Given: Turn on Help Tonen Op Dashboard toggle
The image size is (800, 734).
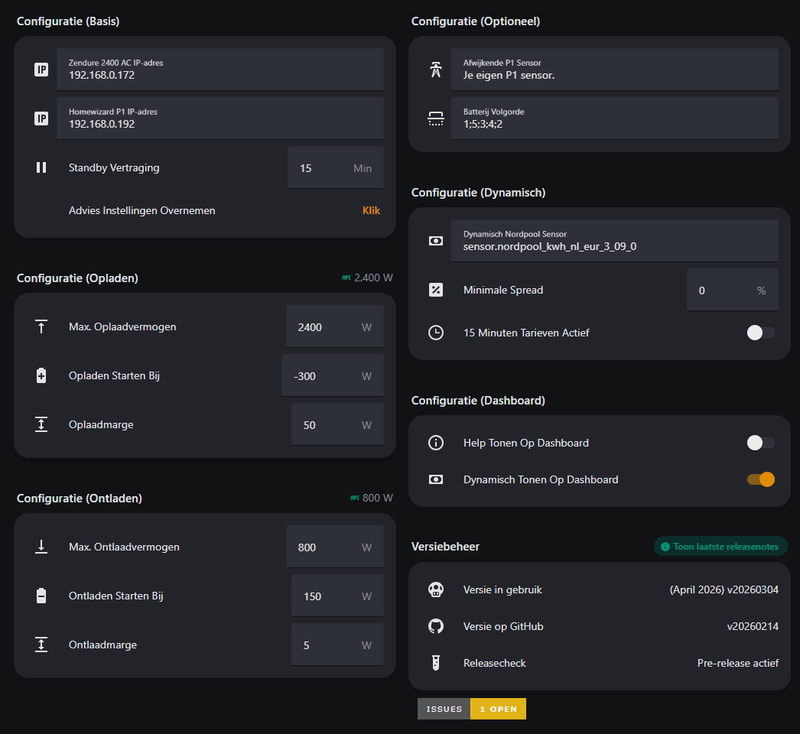Looking at the screenshot, I should tap(760, 443).
